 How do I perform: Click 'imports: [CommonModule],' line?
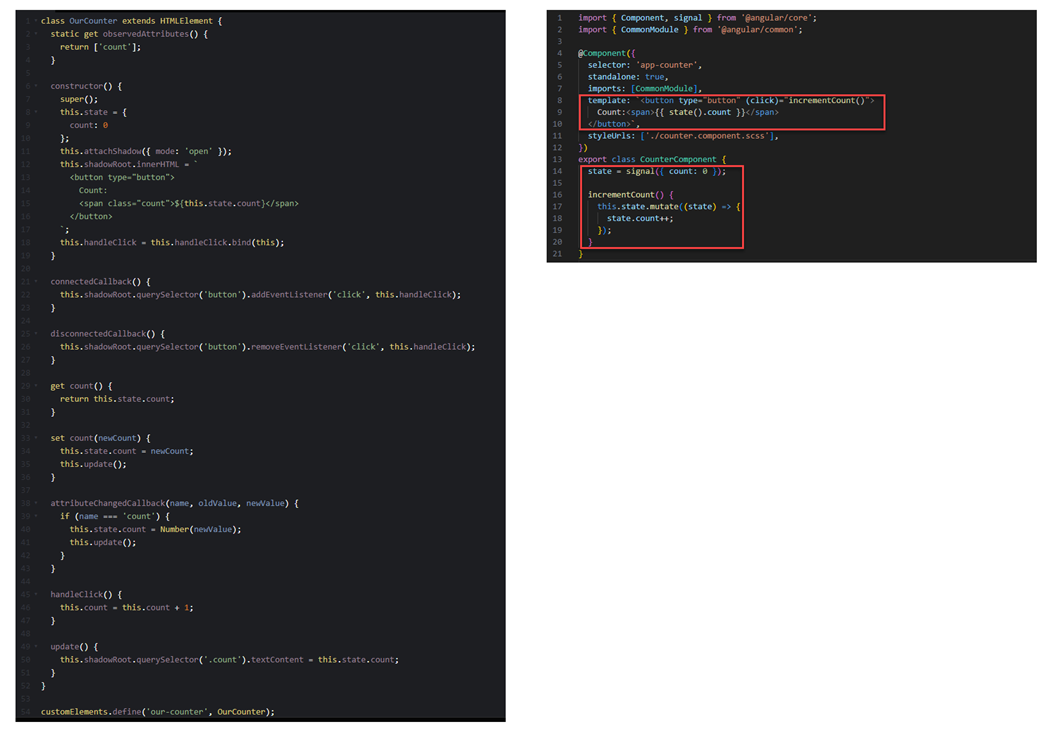644,89
